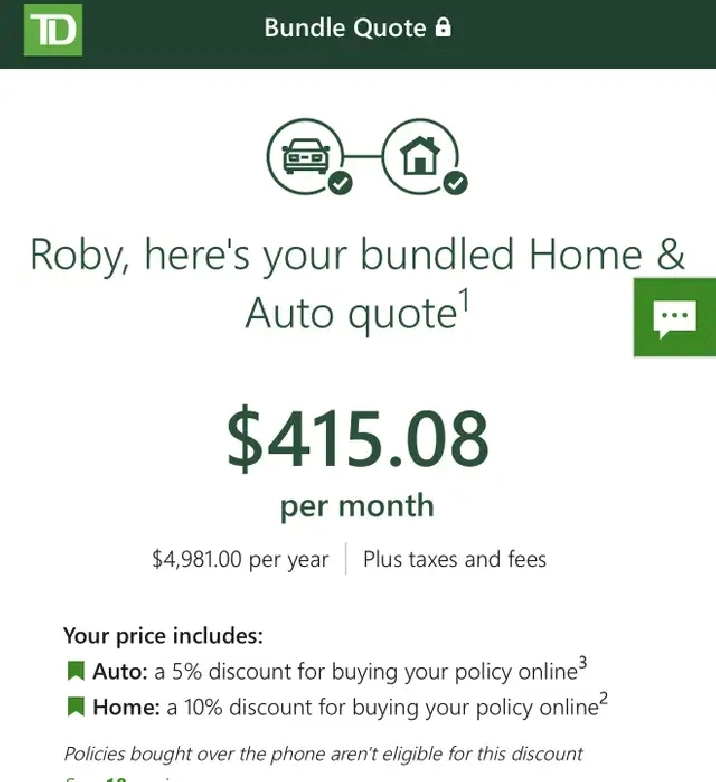Click the Plus taxes and fees text

(x=454, y=559)
